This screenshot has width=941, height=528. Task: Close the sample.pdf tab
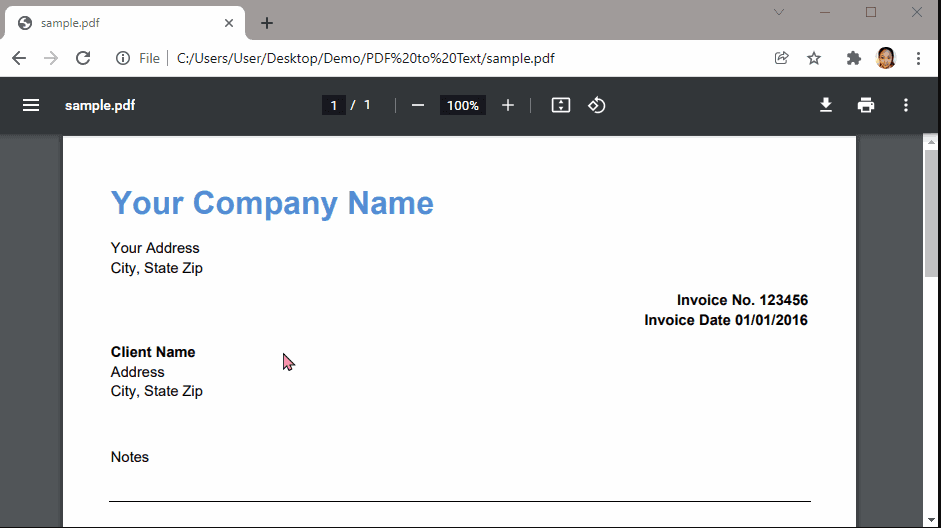point(229,23)
